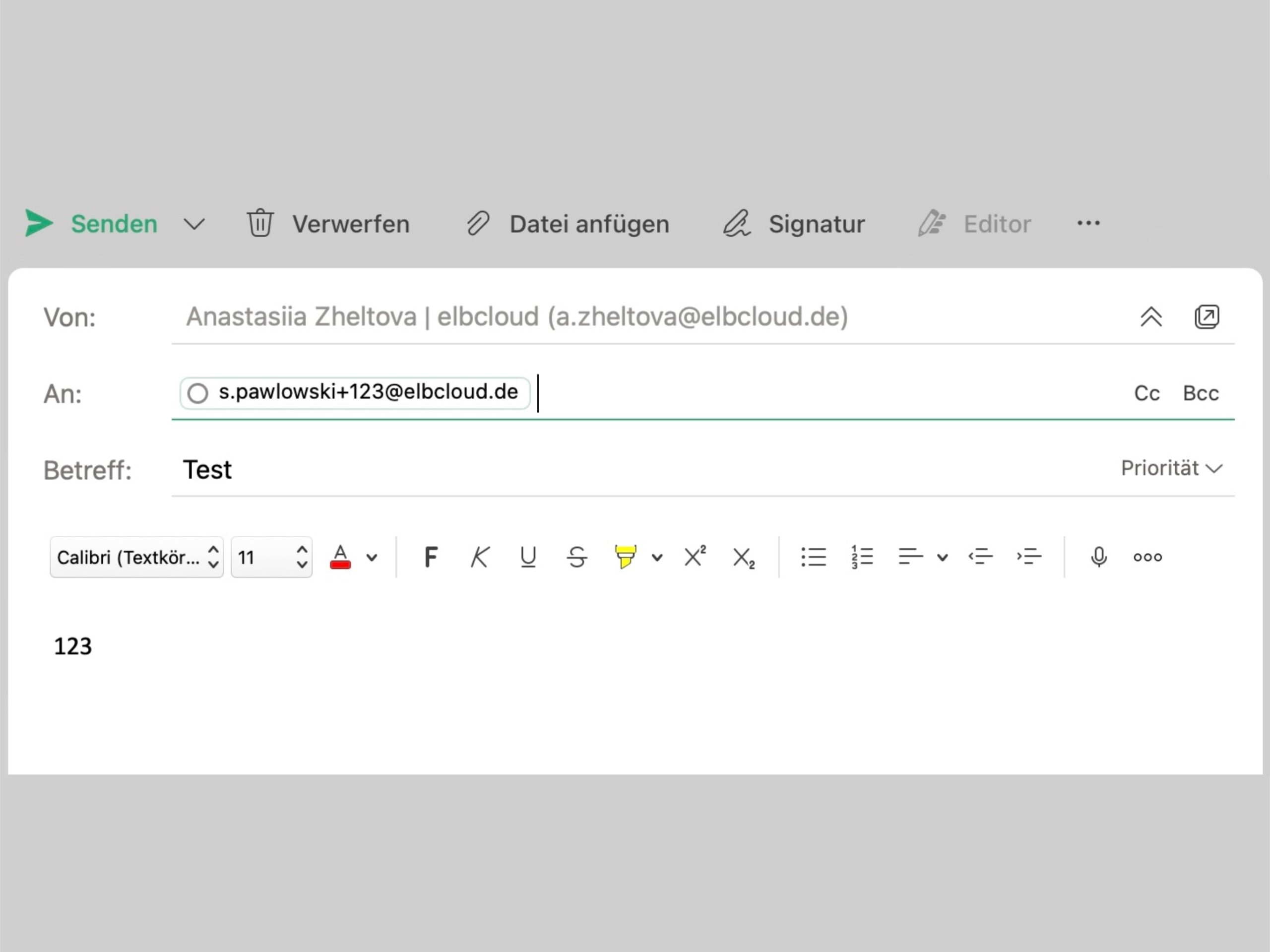
Task: Toggle underline formatting
Action: pyautogui.click(x=528, y=557)
